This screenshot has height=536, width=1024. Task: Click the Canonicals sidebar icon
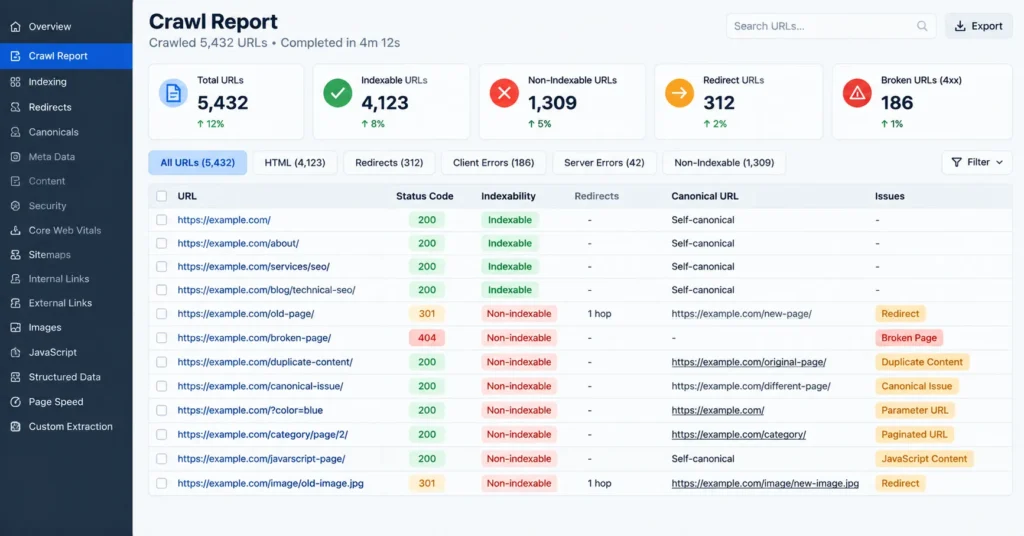tap(15, 132)
